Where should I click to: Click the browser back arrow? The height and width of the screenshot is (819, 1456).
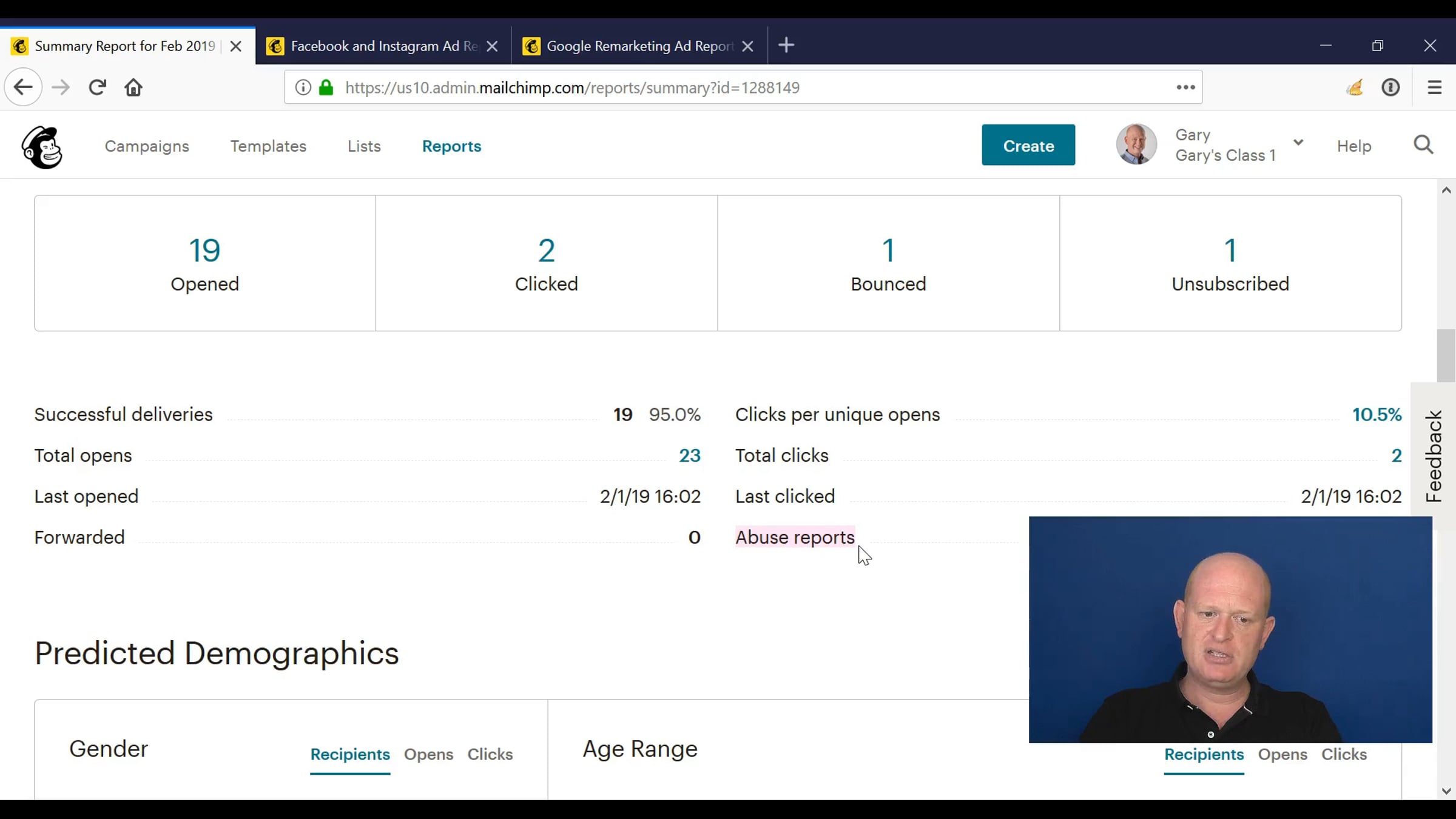pyautogui.click(x=23, y=87)
